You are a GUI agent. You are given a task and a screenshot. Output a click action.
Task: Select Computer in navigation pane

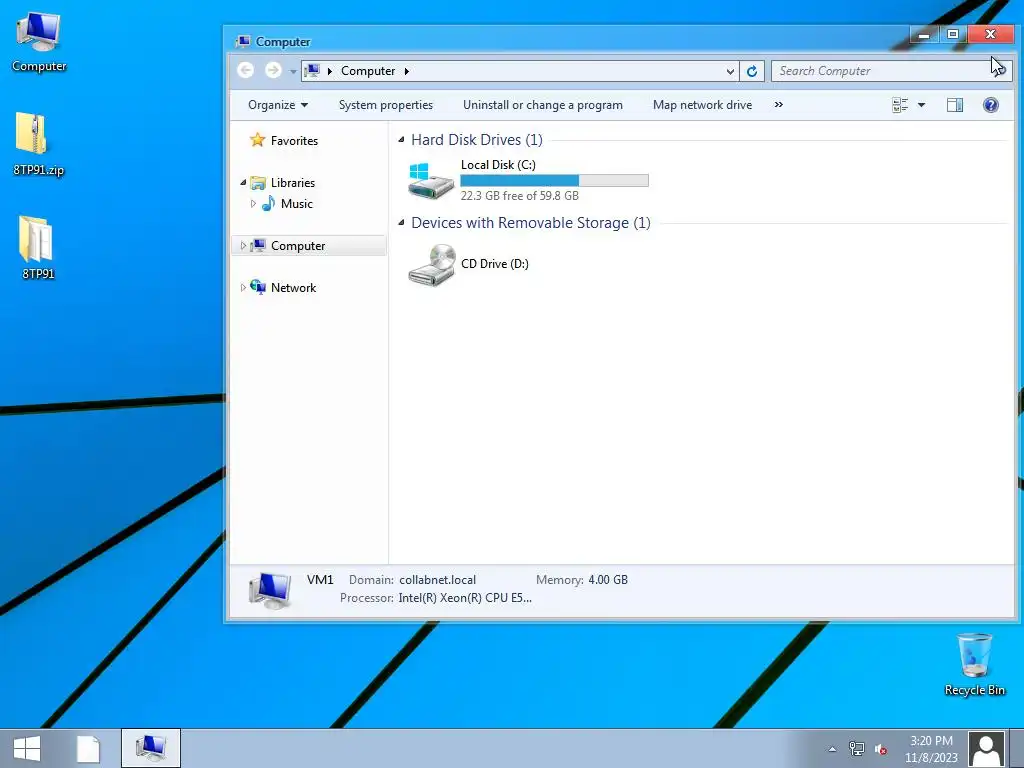point(298,246)
